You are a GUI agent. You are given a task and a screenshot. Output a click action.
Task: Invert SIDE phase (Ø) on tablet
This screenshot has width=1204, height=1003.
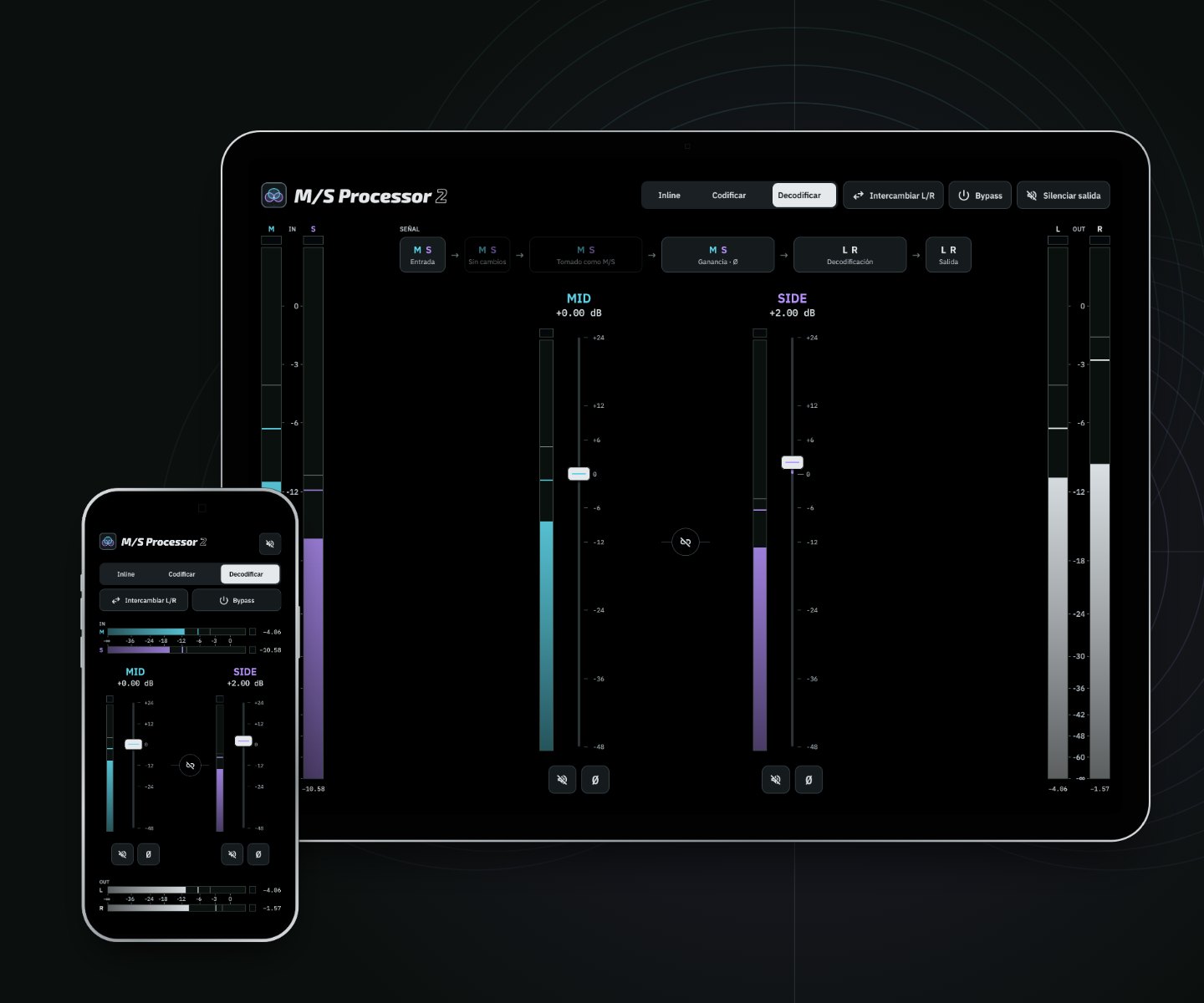tap(809, 780)
